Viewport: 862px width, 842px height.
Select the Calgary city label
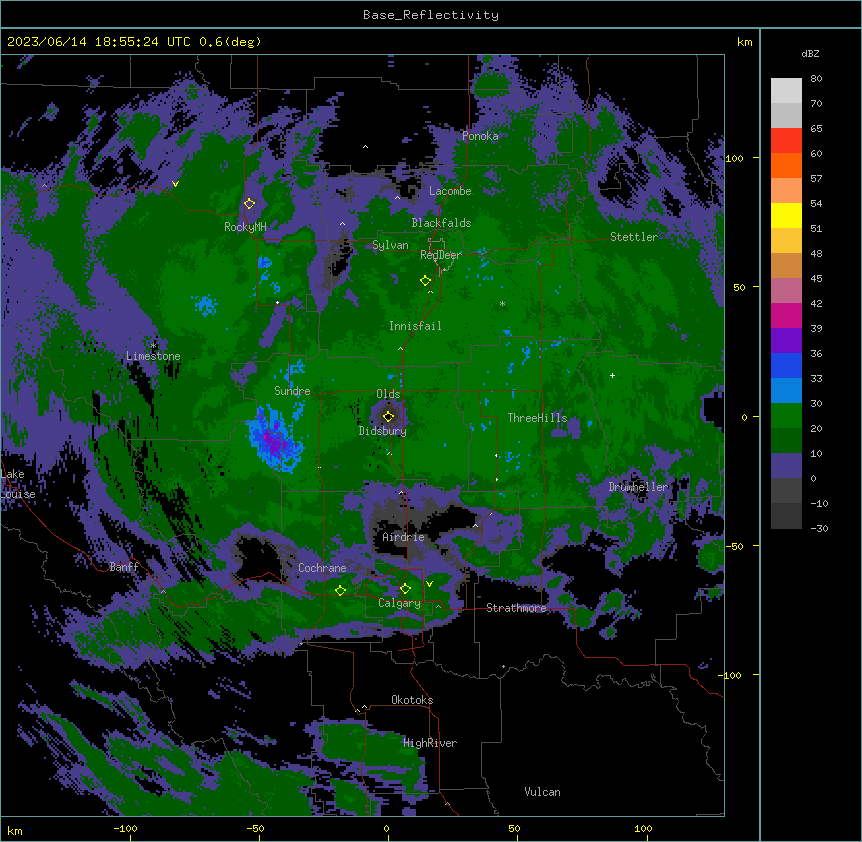point(399,603)
